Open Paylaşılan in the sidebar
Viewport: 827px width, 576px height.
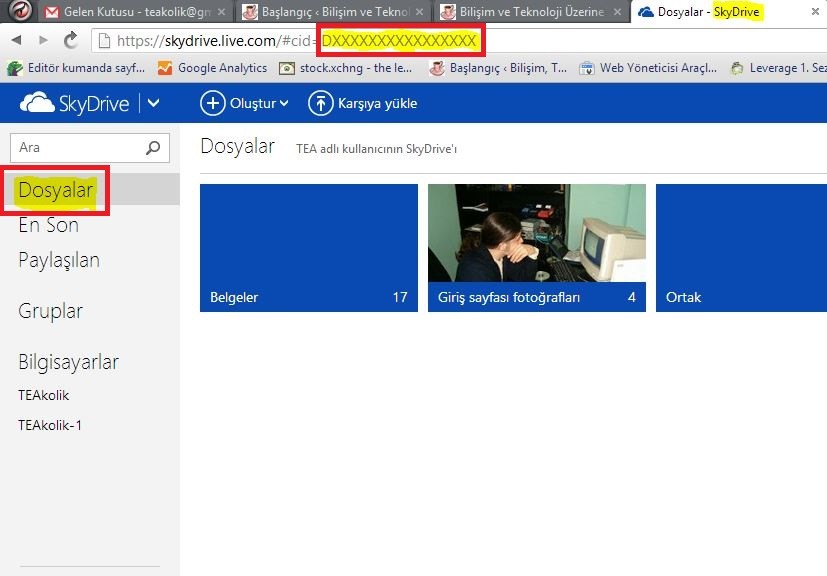point(59,261)
